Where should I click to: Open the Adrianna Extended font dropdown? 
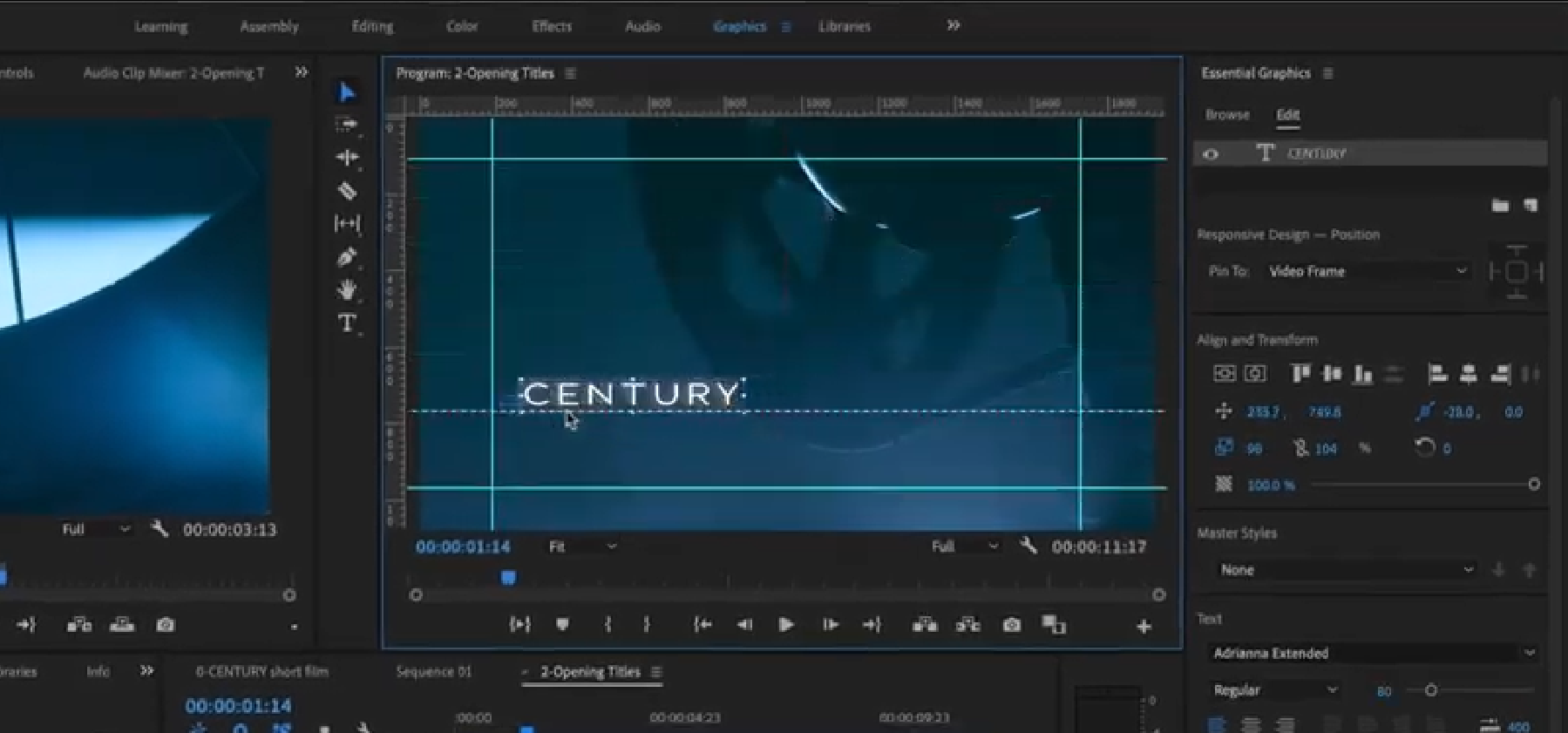(1372, 653)
